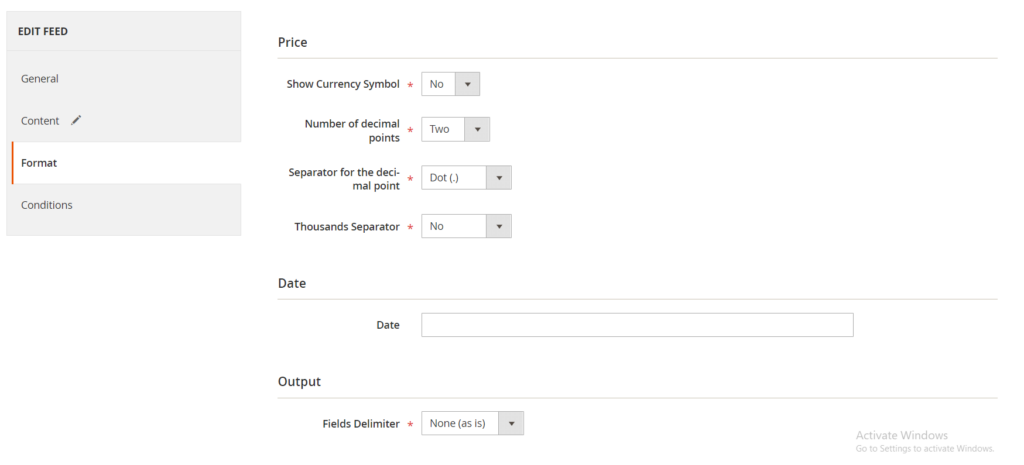
Task: Open the Fields Delimiter dropdown
Action: click(472, 423)
